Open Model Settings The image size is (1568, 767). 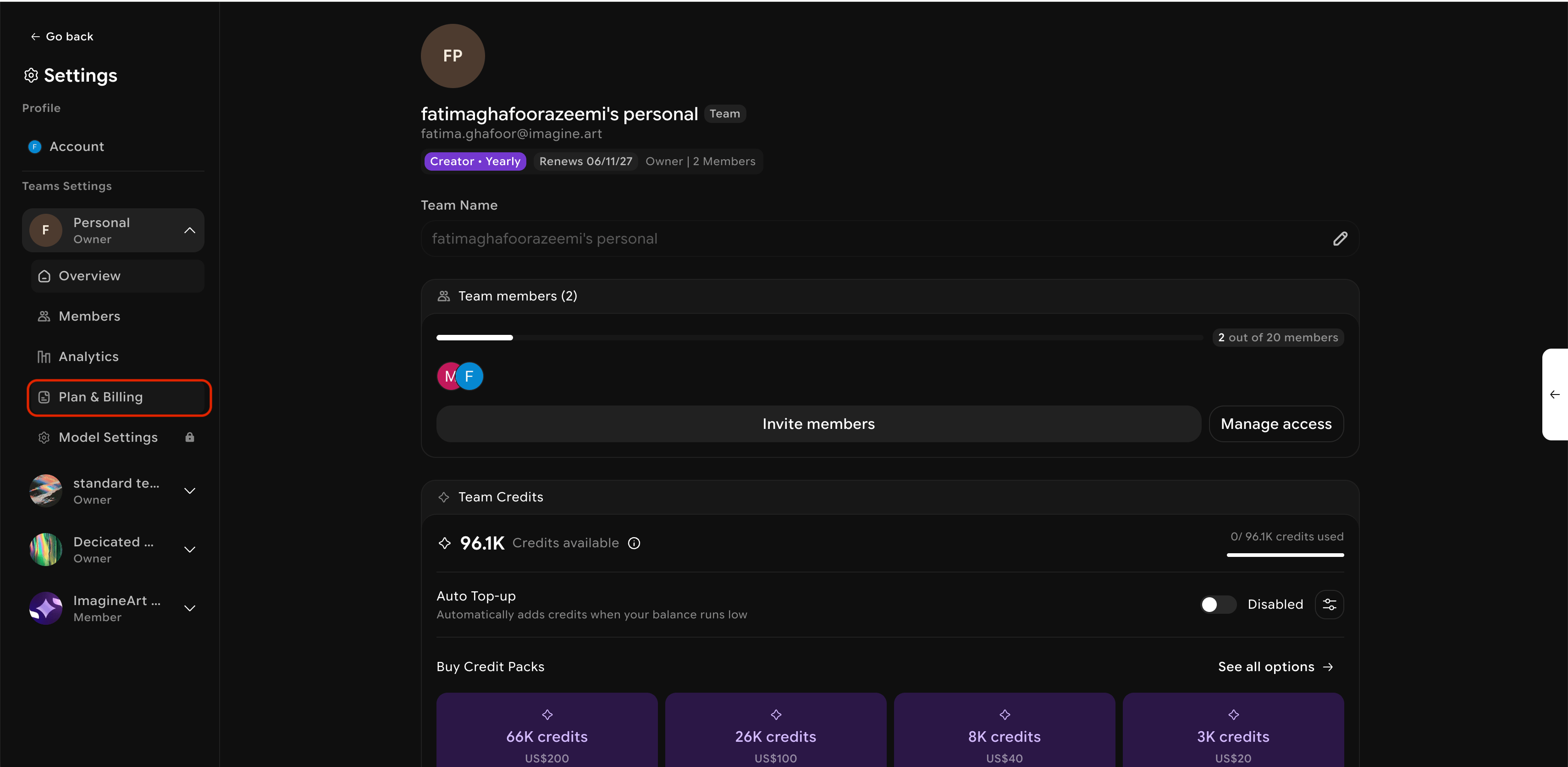tap(117, 438)
